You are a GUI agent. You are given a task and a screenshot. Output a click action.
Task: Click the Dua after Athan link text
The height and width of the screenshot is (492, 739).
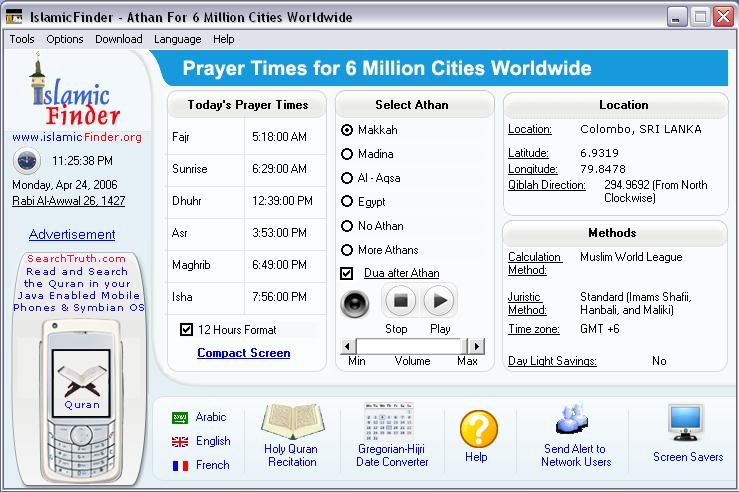click(x=402, y=273)
